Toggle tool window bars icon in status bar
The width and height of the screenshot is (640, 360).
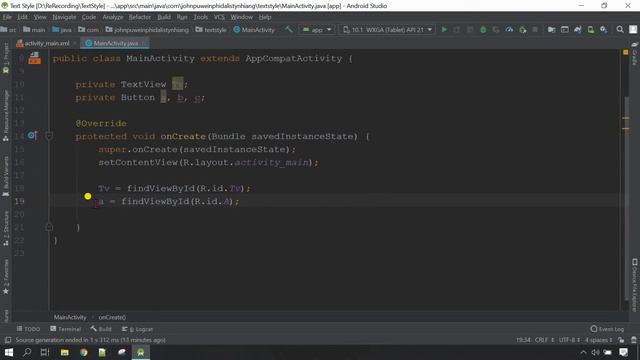(x=7, y=340)
